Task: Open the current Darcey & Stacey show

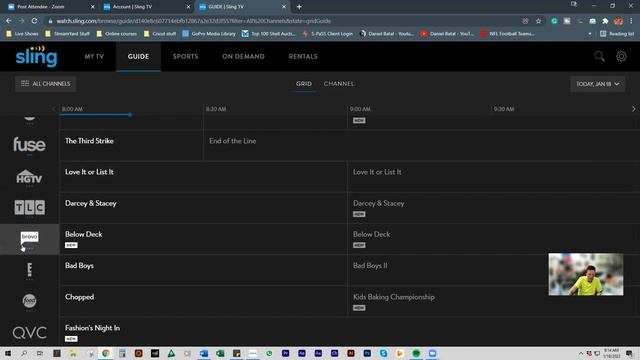Action: click(x=203, y=207)
